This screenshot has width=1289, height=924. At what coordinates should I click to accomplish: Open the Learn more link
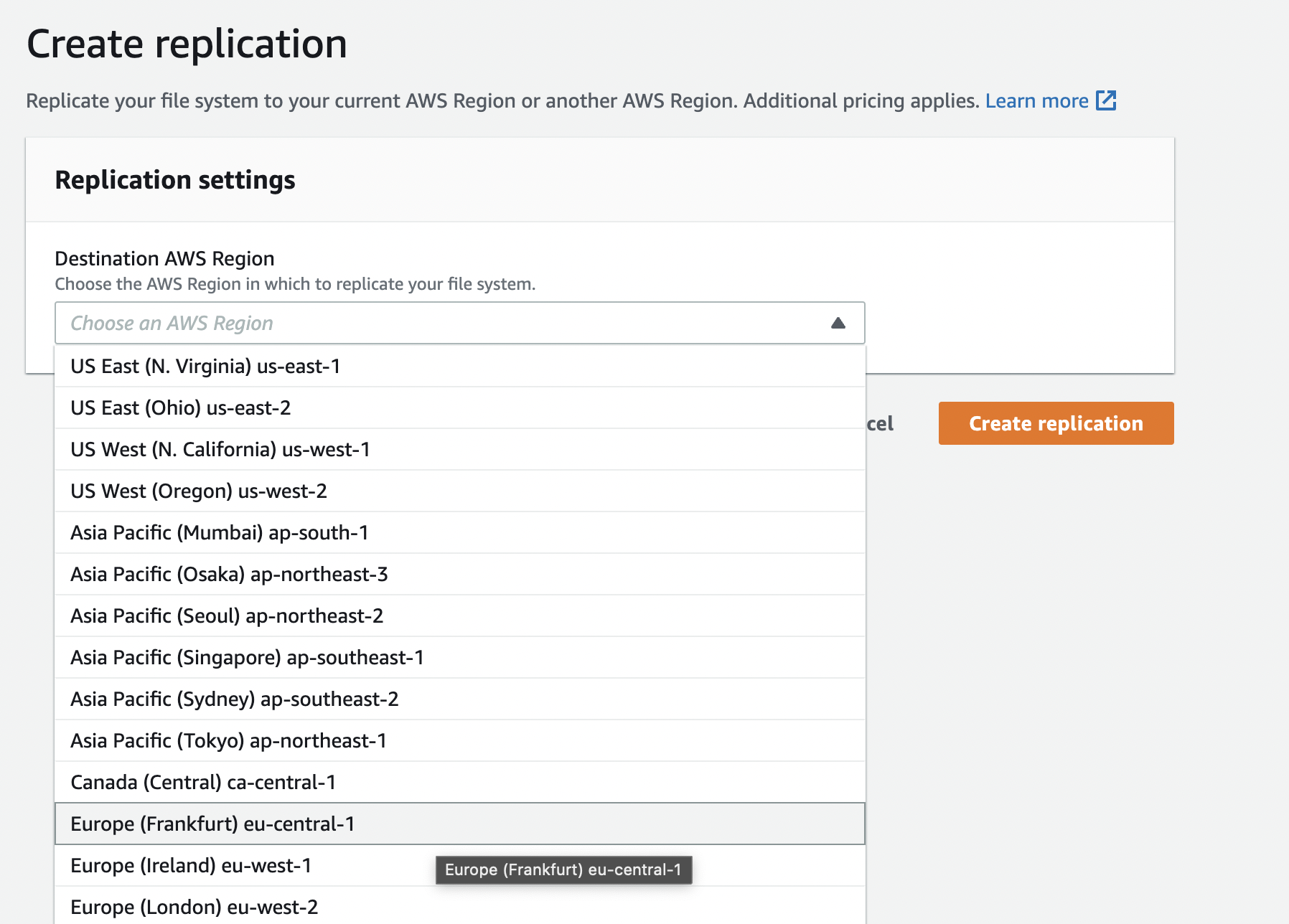[1036, 100]
